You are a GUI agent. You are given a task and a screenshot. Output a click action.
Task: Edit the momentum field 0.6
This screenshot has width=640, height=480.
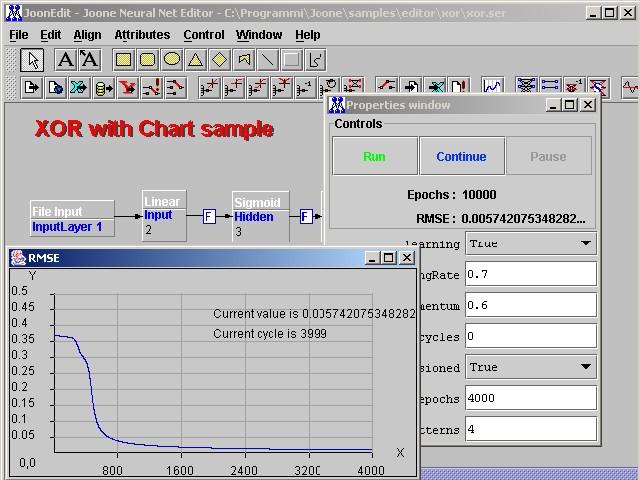531,305
